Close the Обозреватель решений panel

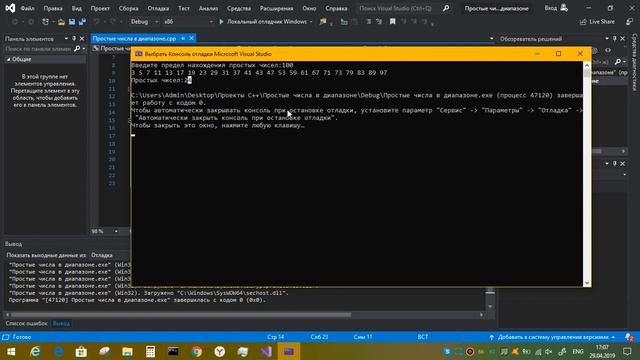click(622, 38)
